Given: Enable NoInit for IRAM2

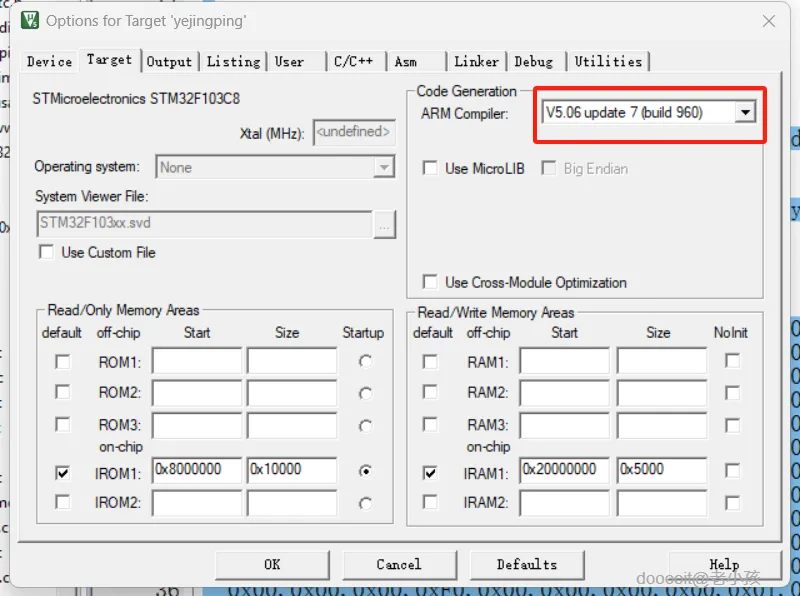Looking at the screenshot, I should pyautogui.click(x=732, y=503).
